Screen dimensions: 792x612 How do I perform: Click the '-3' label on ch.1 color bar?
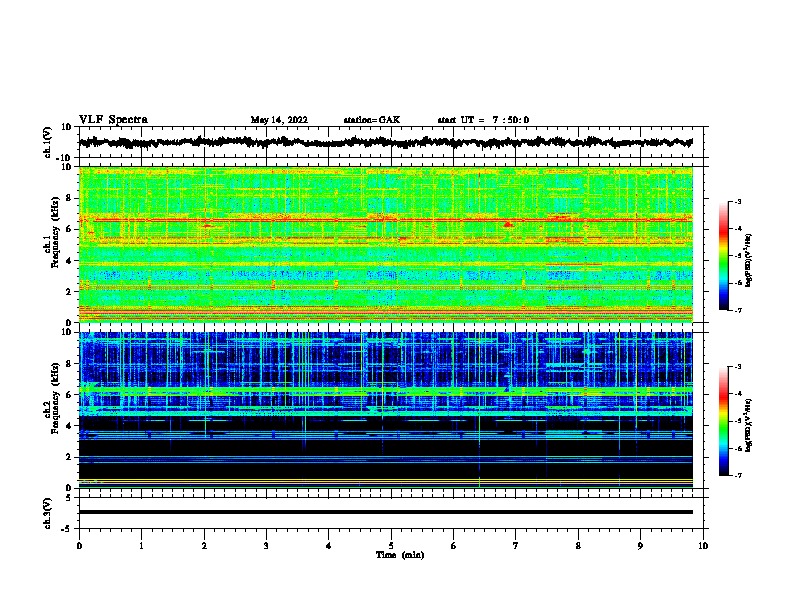737,202
